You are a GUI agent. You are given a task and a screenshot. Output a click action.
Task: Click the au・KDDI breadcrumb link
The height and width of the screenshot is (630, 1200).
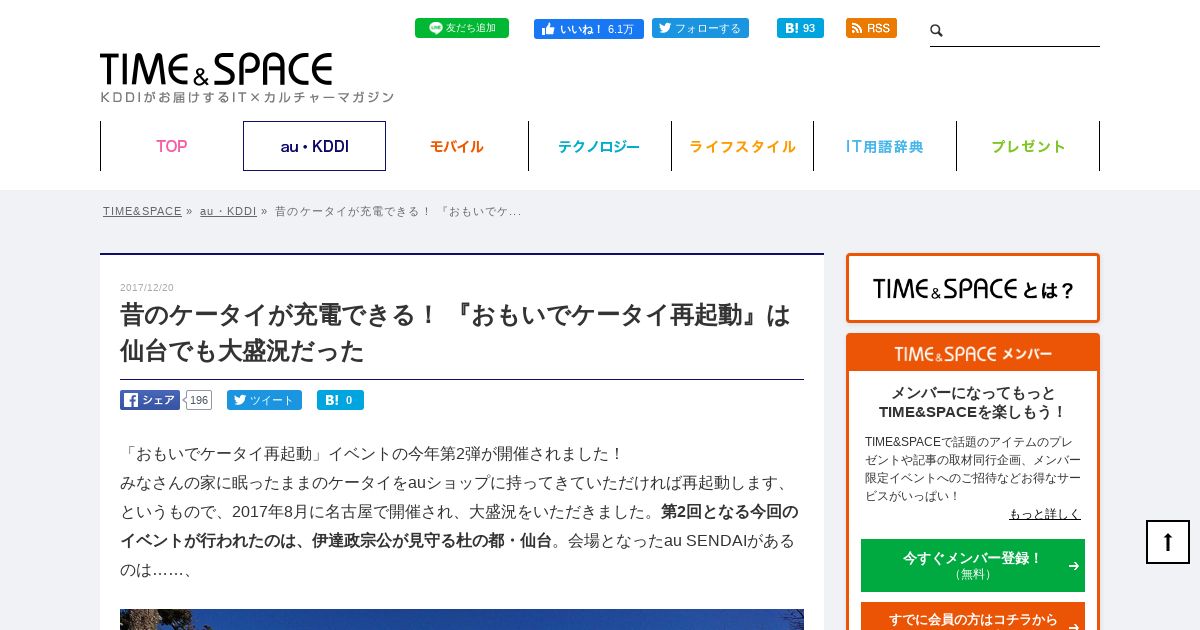point(228,211)
